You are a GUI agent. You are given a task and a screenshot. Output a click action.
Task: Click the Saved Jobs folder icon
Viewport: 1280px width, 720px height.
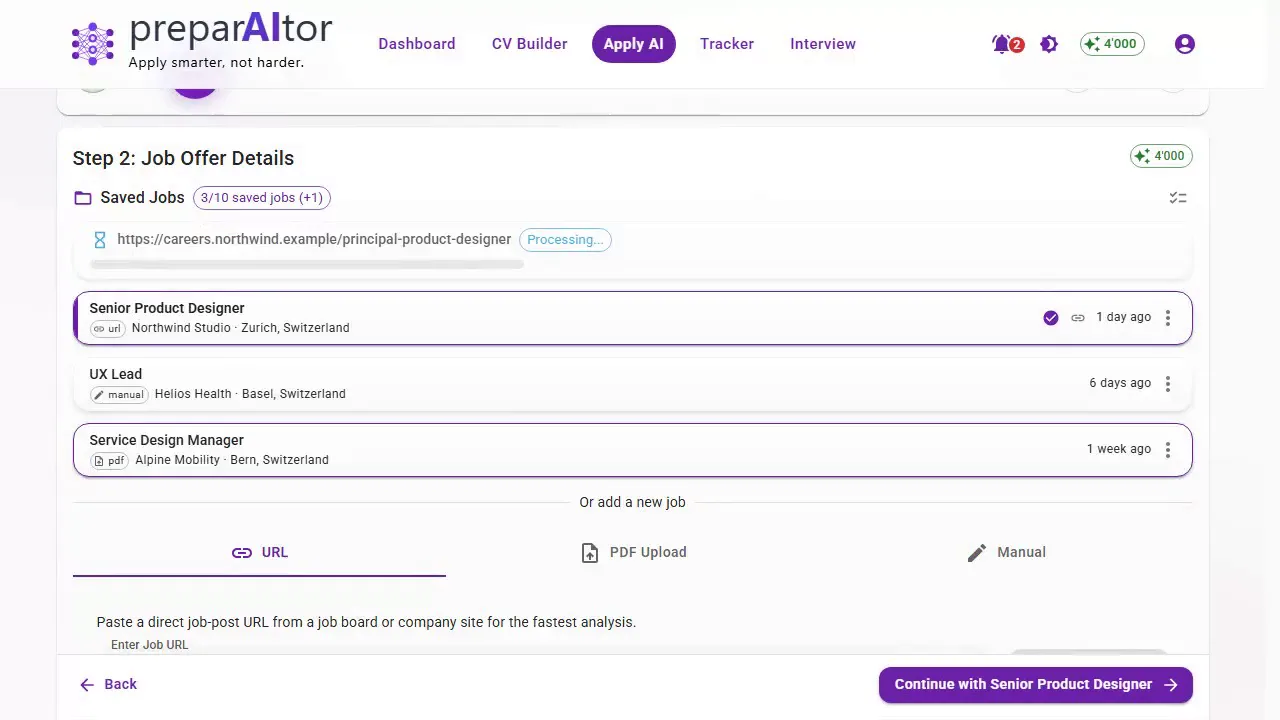83,198
